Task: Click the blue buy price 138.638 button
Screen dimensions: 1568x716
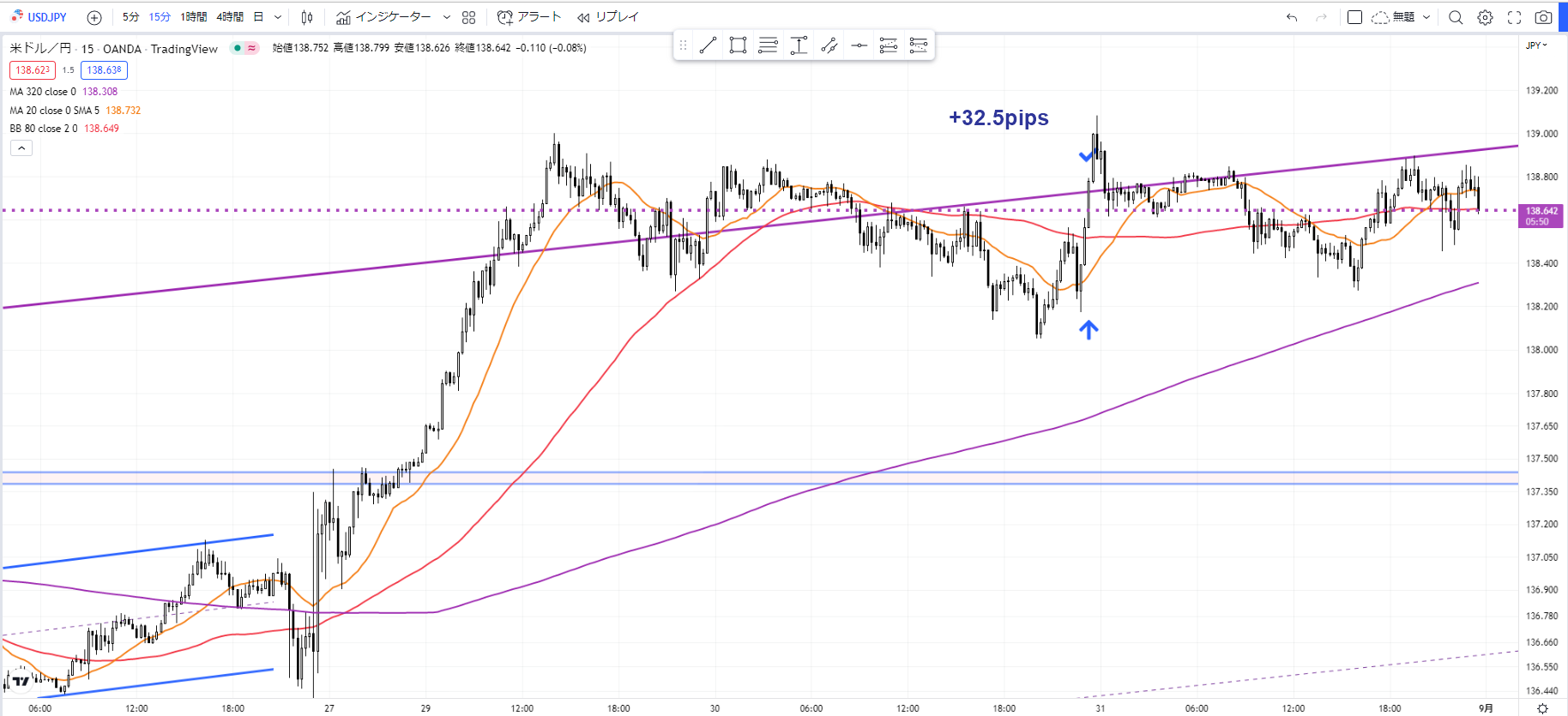Action: (104, 70)
